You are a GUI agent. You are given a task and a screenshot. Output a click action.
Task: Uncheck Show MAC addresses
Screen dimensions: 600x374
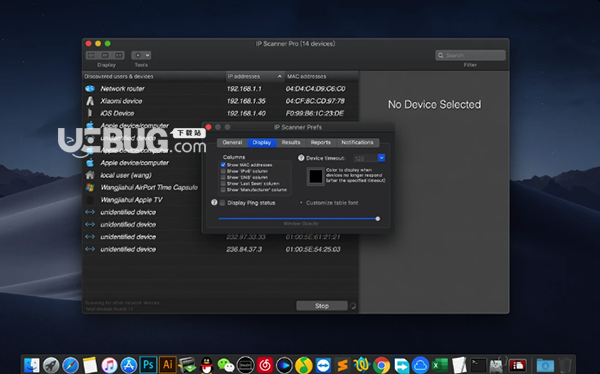click(223, 165)
